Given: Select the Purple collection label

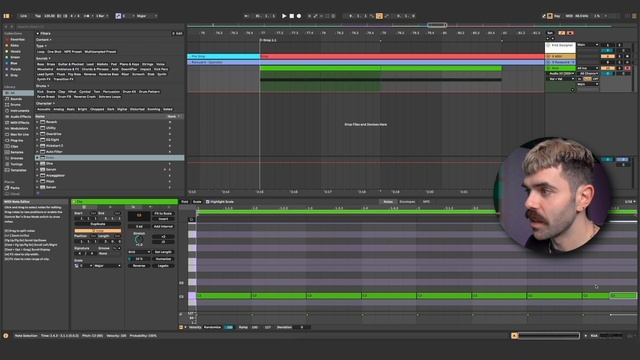Looking at the screenshot, I should coord(16,69).
